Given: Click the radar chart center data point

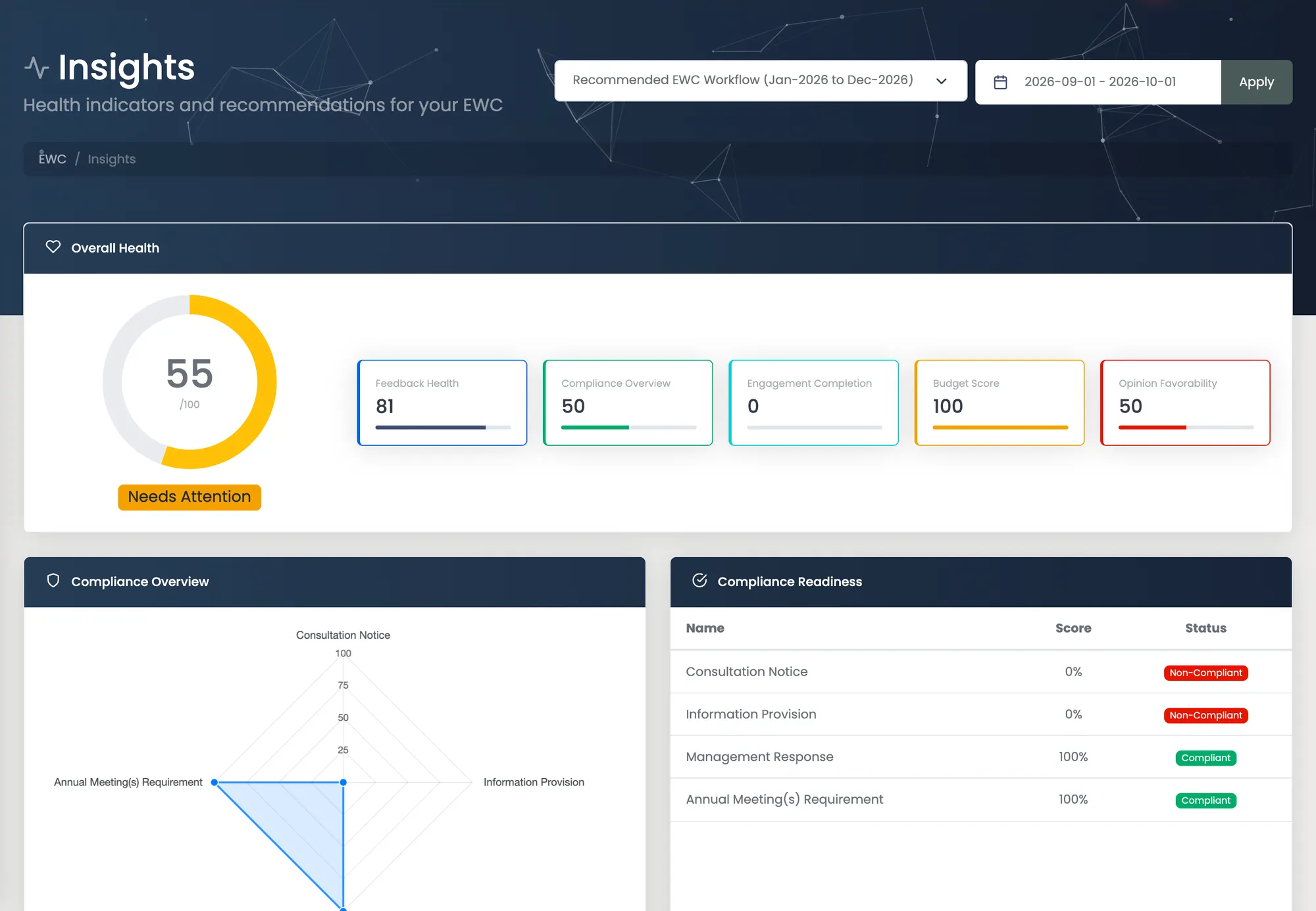Looking at the screenshot, I should pyautogui.click(x=343, y=782).
